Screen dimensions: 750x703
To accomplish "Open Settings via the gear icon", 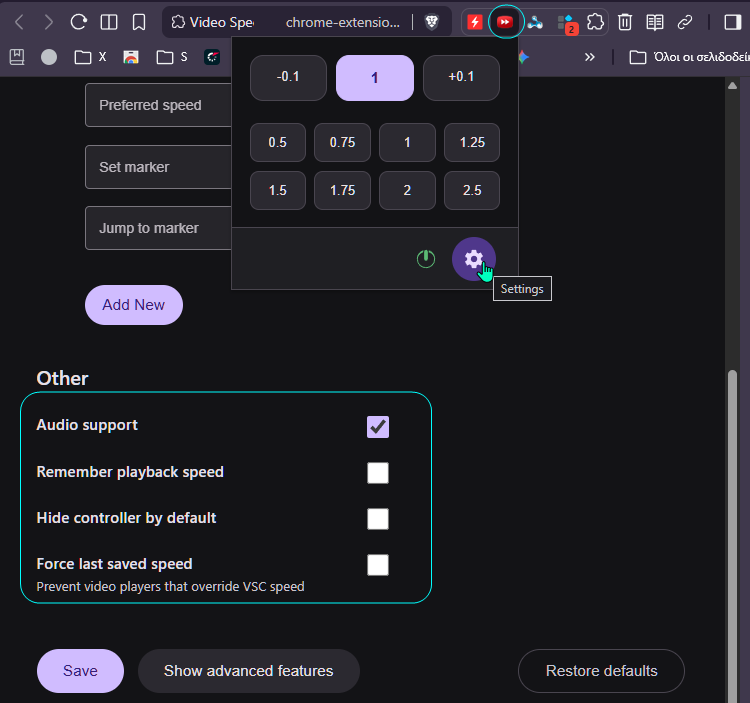I will (x=474, y=259).
